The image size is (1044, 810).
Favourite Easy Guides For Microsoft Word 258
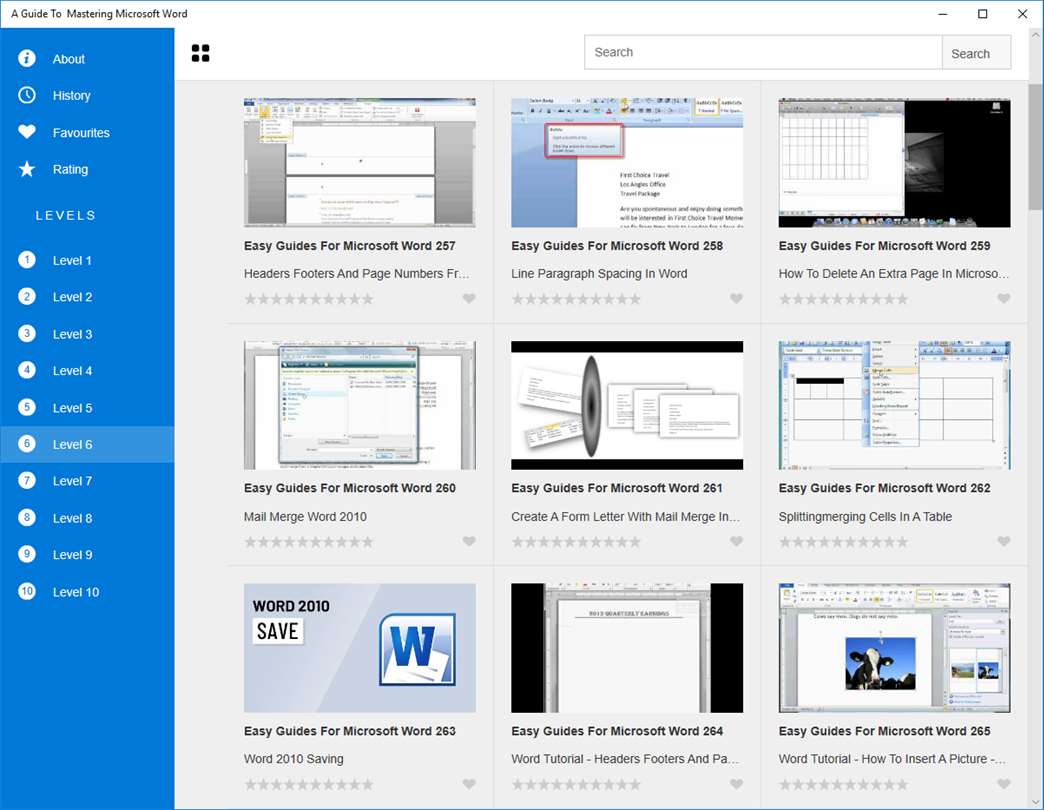point(736,298)
